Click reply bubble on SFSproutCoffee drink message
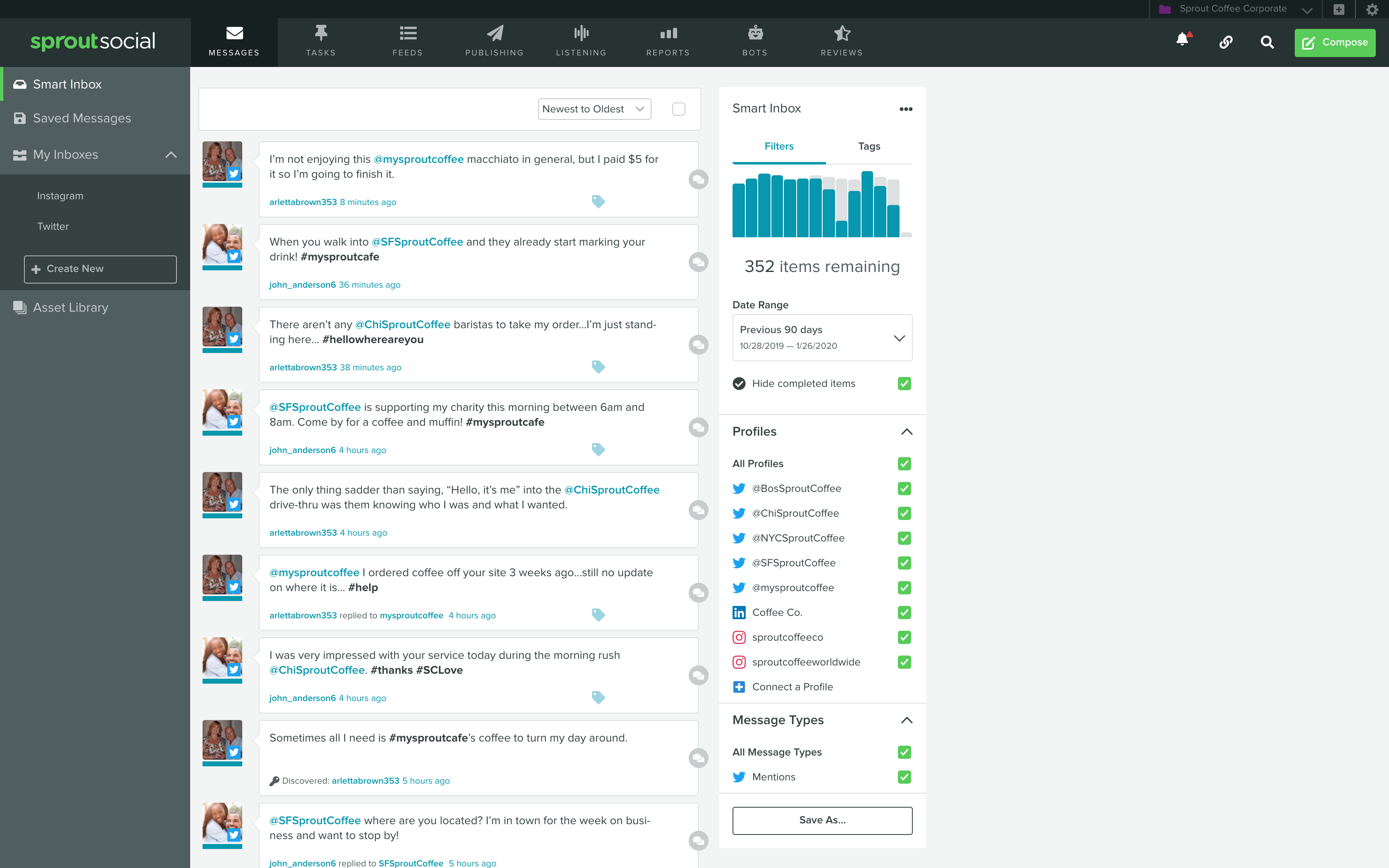 point(698,262)
